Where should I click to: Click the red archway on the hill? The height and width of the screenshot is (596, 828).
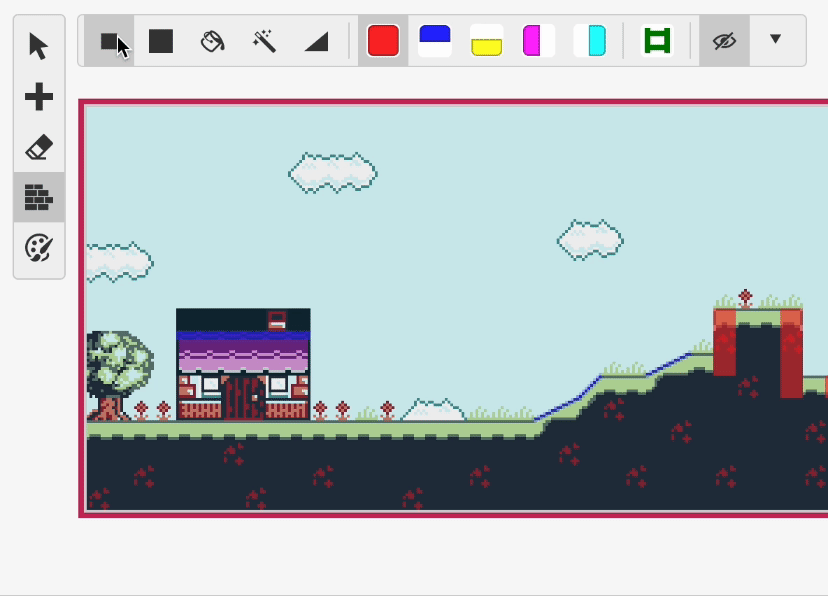758,345
